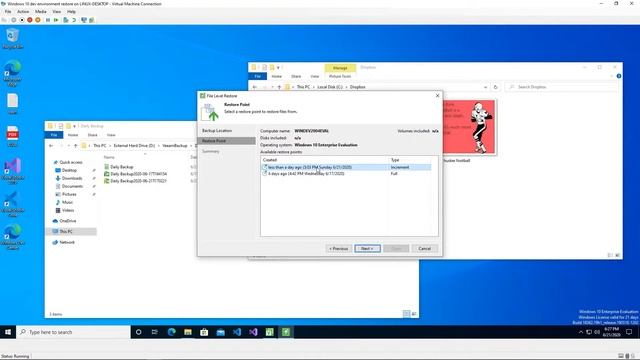Click the Checkpoint toolbar icon

[x=66, y=20]
